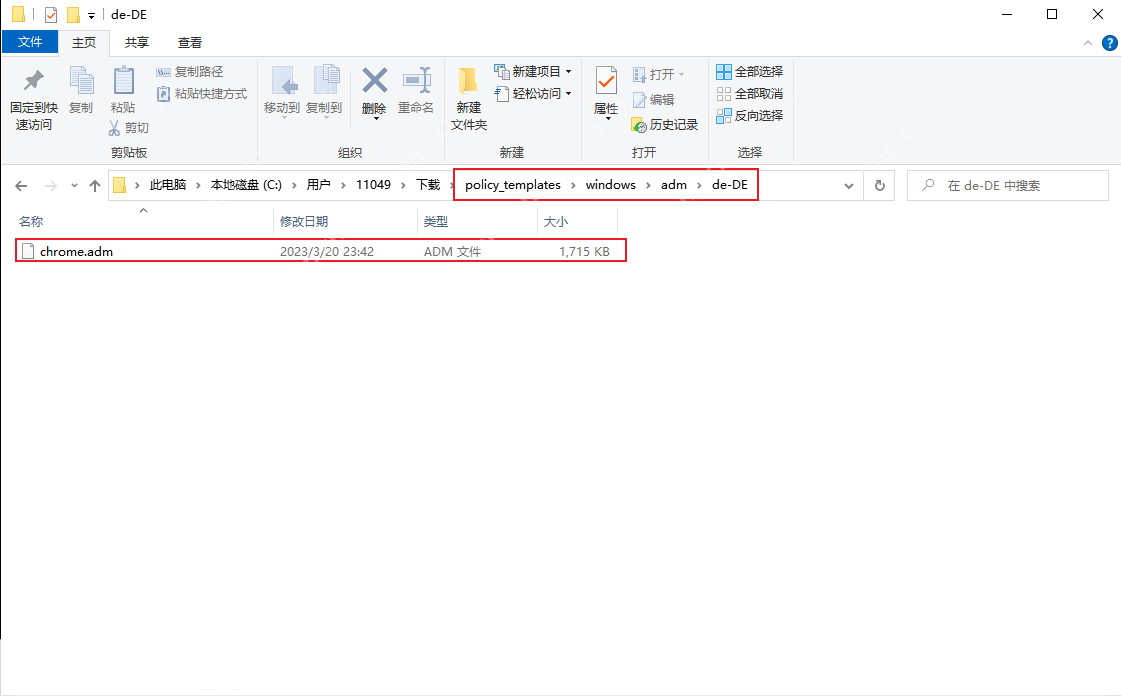Refresh the folder view
This screenshot has height=696, width=1121.
click(880, 186)
